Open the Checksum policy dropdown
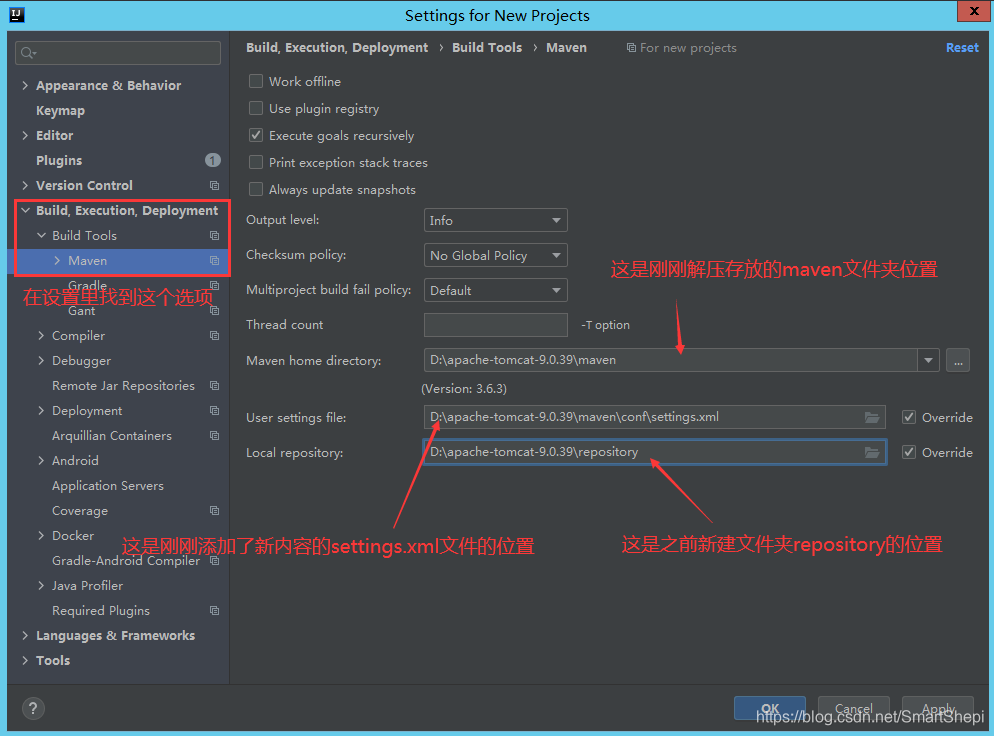Image resolution: width=994 pixels, height=736 pixels. 495,255
